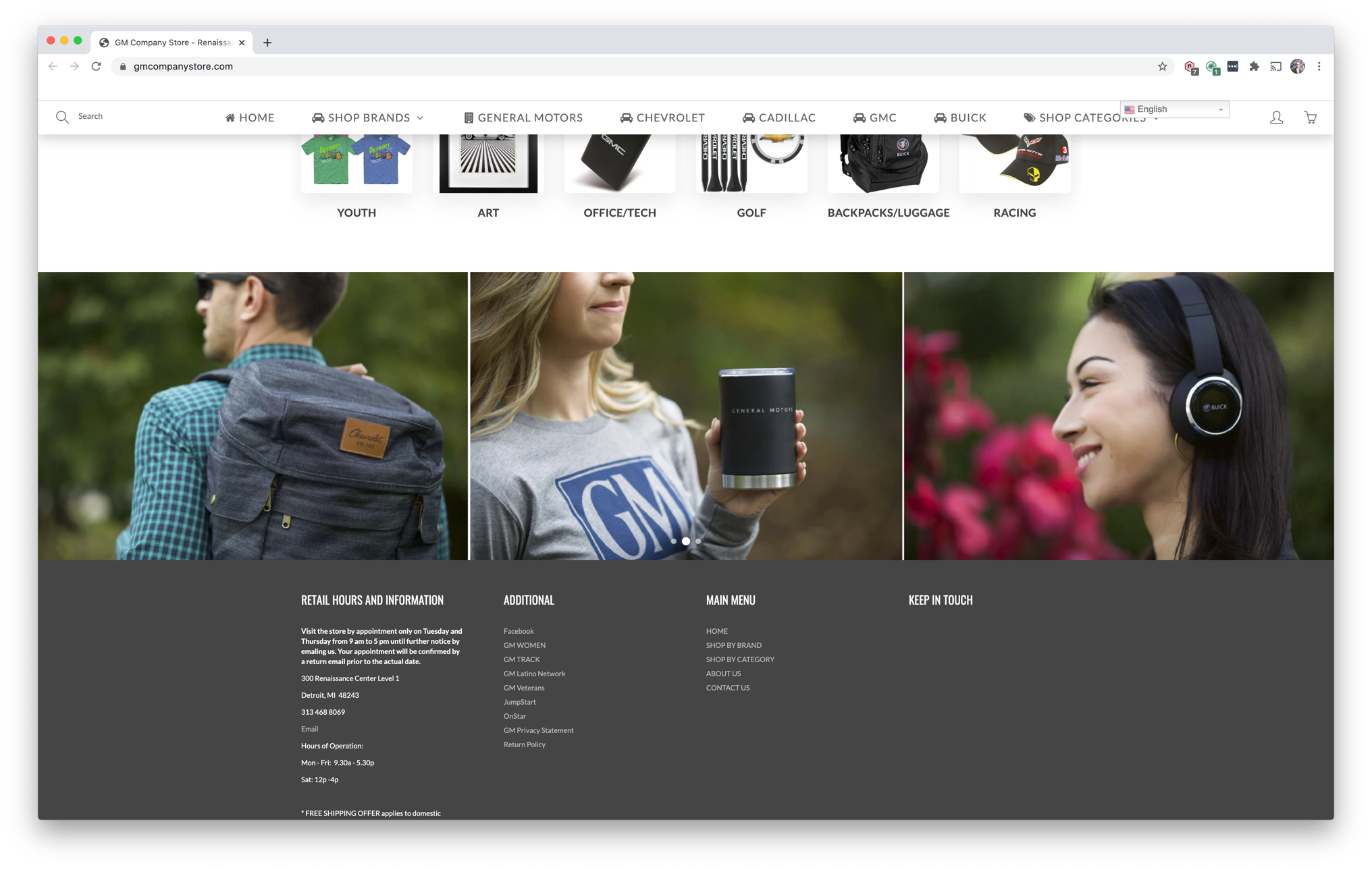Bookmark page with star icon
Screen dimensions: 1372x870
[1162, 66]
